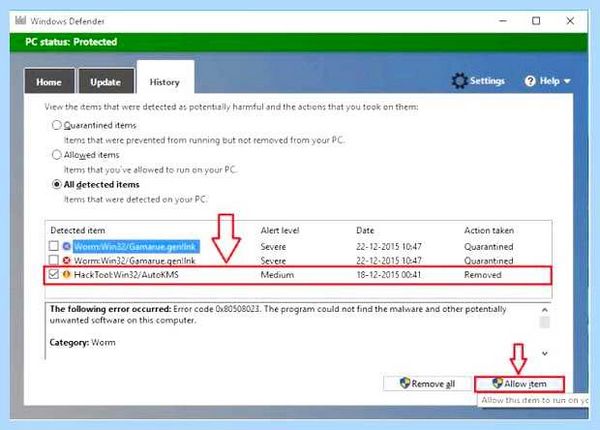Minimize the Windows Defender window

point(503,21)
